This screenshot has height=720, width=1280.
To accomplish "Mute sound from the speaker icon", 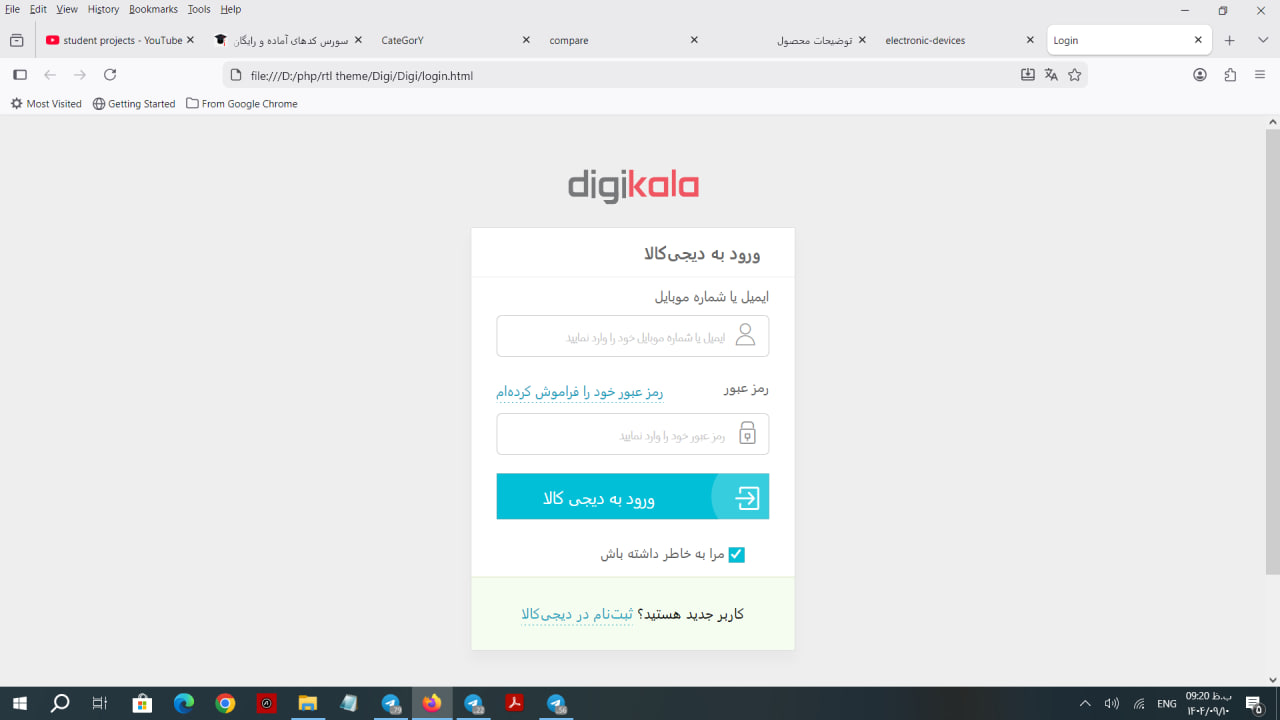I will pyautogui.click(x=1110, y=703).
